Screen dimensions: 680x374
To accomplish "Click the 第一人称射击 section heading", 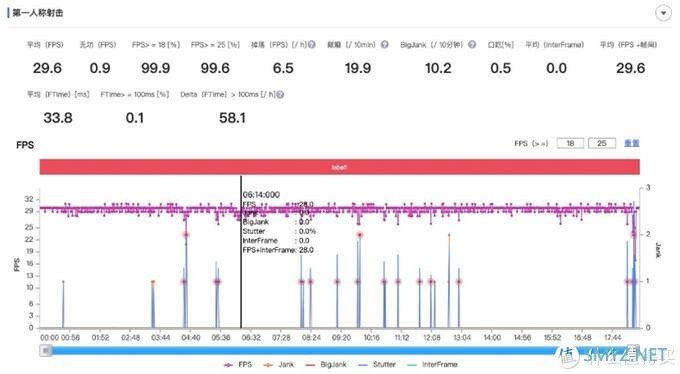I will click(38, 13).
